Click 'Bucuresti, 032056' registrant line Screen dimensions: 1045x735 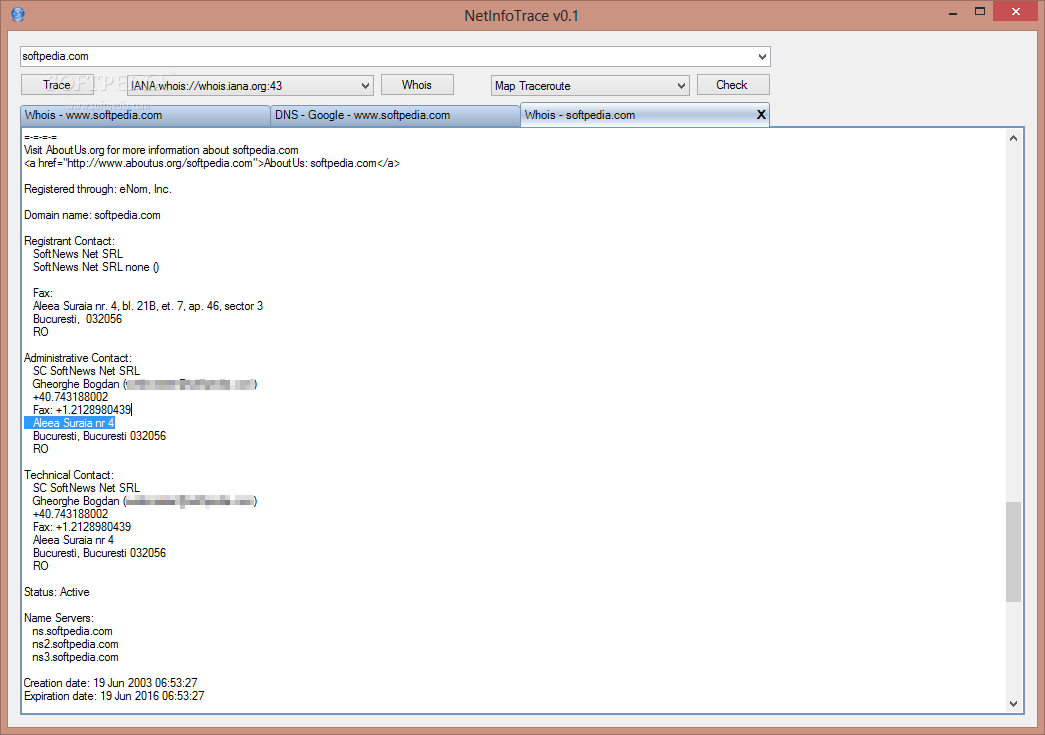coord(77,319)
